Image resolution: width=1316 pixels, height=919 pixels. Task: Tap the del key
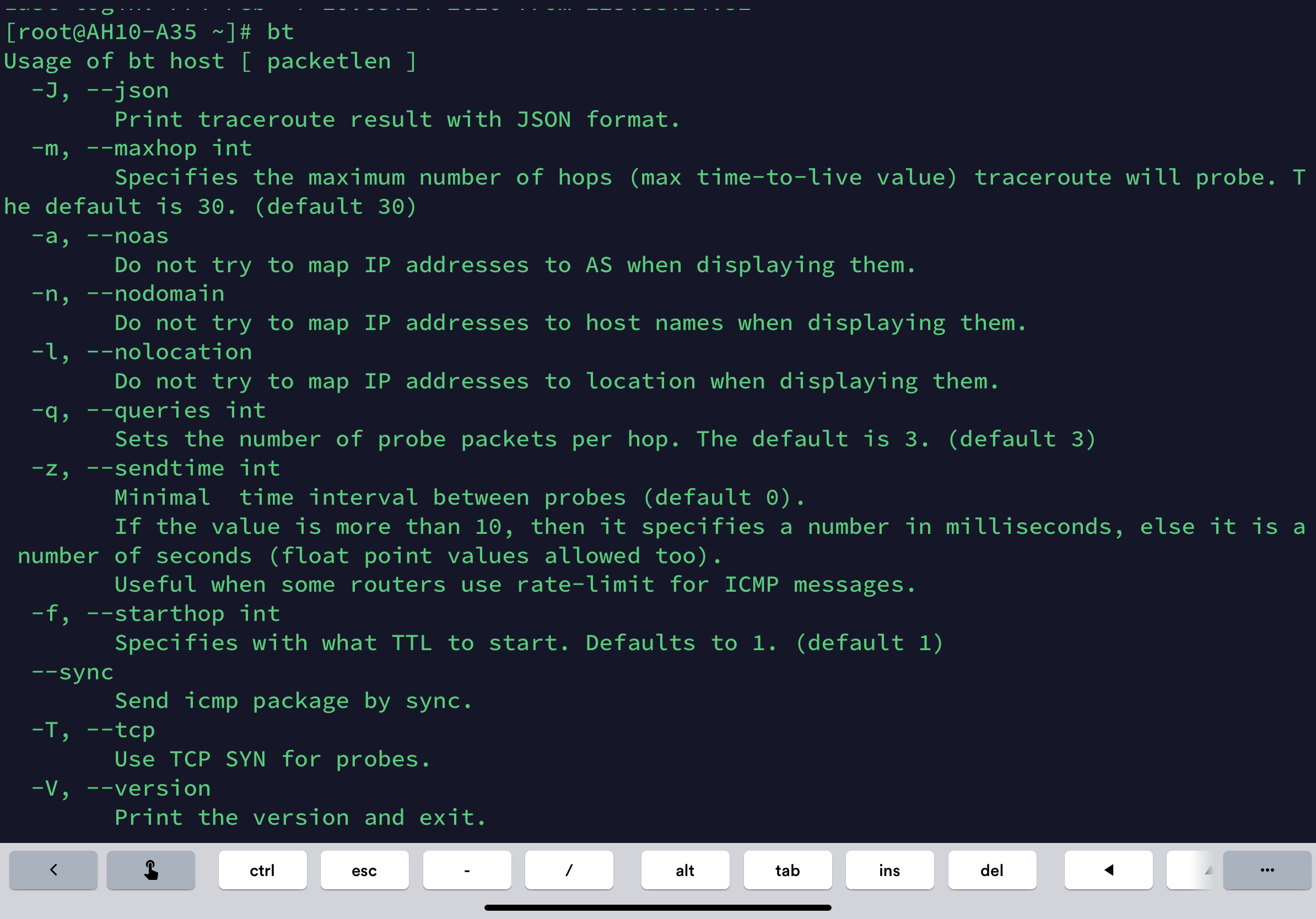coord(992,870)
